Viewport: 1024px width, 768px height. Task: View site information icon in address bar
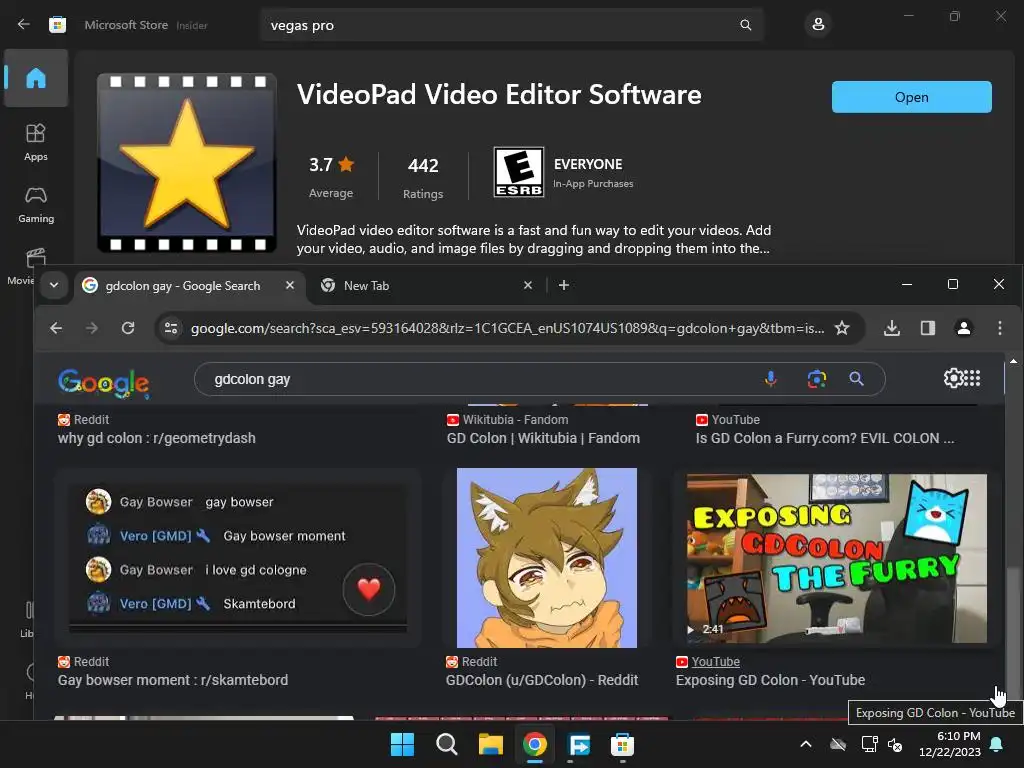pyautogui.click(x=171, y=328)
